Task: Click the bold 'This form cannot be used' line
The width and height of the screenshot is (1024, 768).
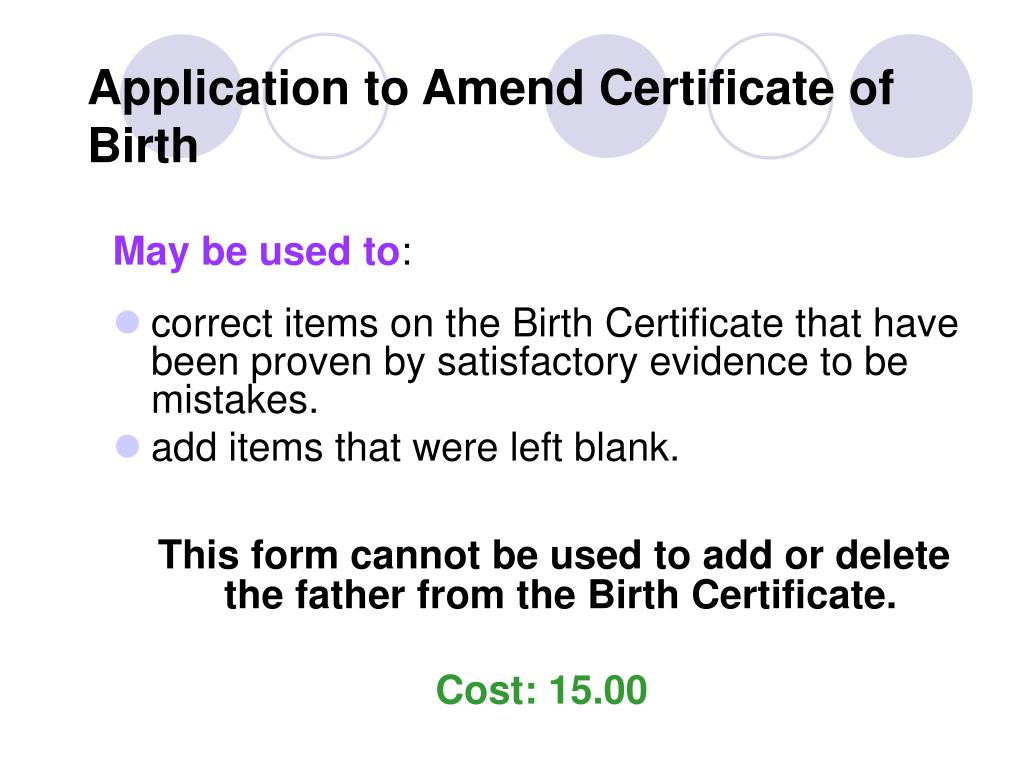Action: [554, 555]
